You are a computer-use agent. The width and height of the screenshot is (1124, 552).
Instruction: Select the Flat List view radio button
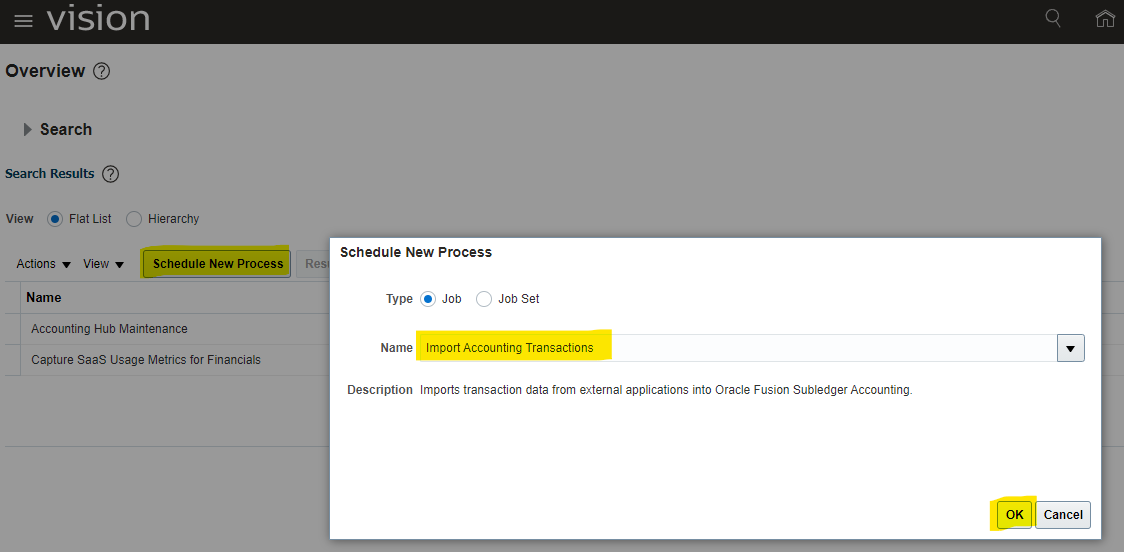pos(55,219)
